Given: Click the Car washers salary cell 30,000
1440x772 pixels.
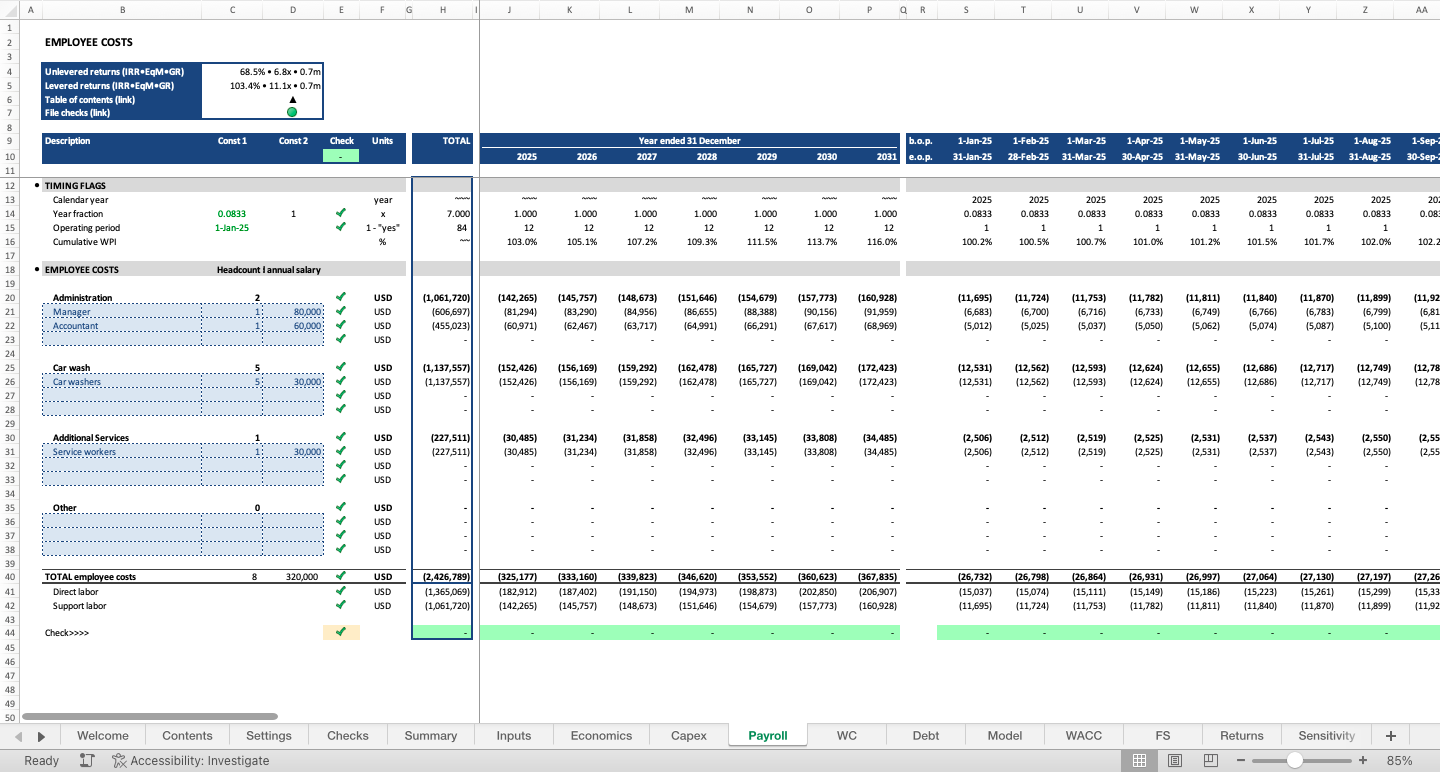Looking at the screenshot, I should [x=293, y=381].
